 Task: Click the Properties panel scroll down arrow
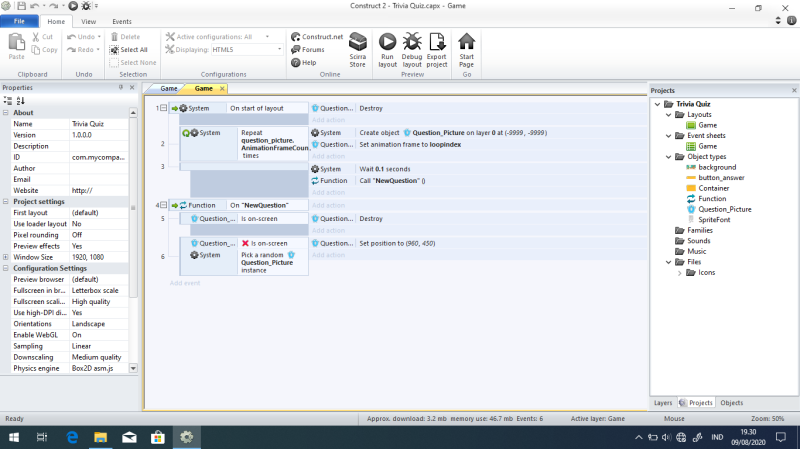tap(133, 368)
